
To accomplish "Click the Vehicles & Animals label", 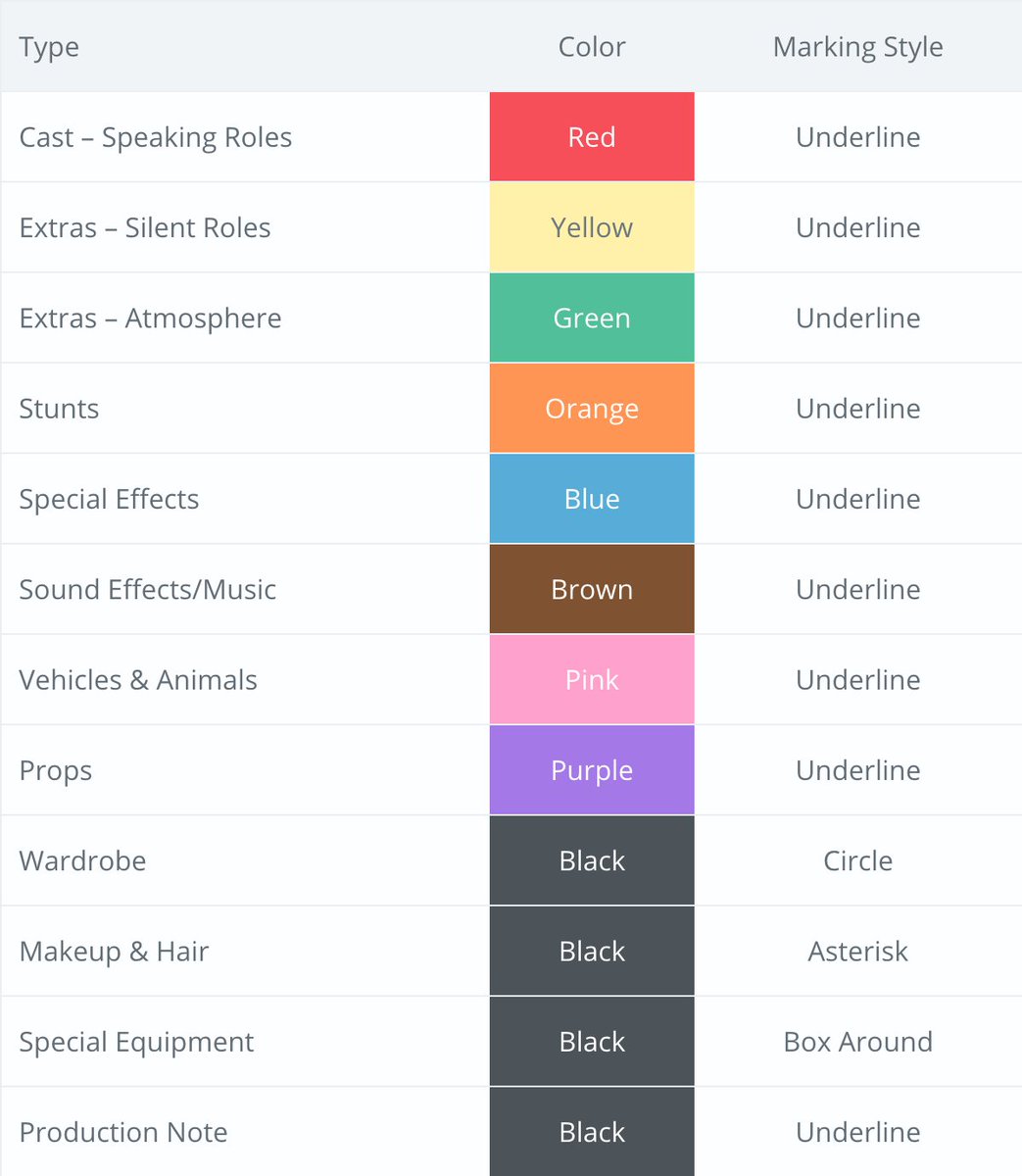I will click(138, 680).
